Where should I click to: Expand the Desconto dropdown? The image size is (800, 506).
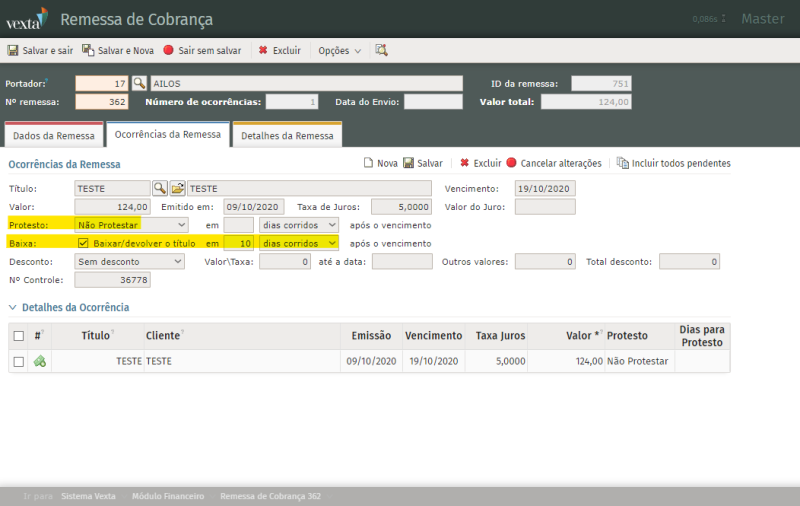point(130,262)
